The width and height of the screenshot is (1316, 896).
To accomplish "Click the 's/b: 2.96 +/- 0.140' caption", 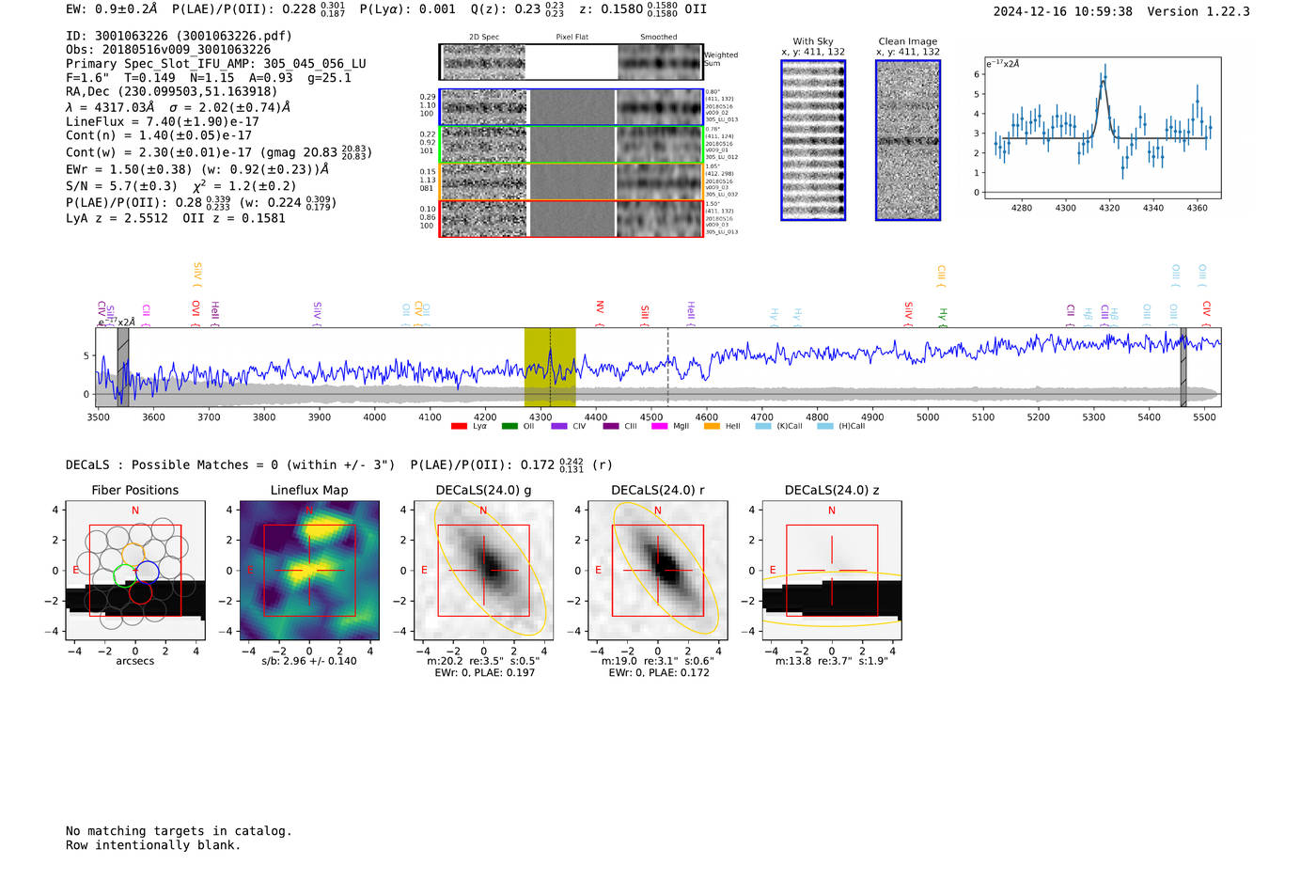I will point(309,661).
